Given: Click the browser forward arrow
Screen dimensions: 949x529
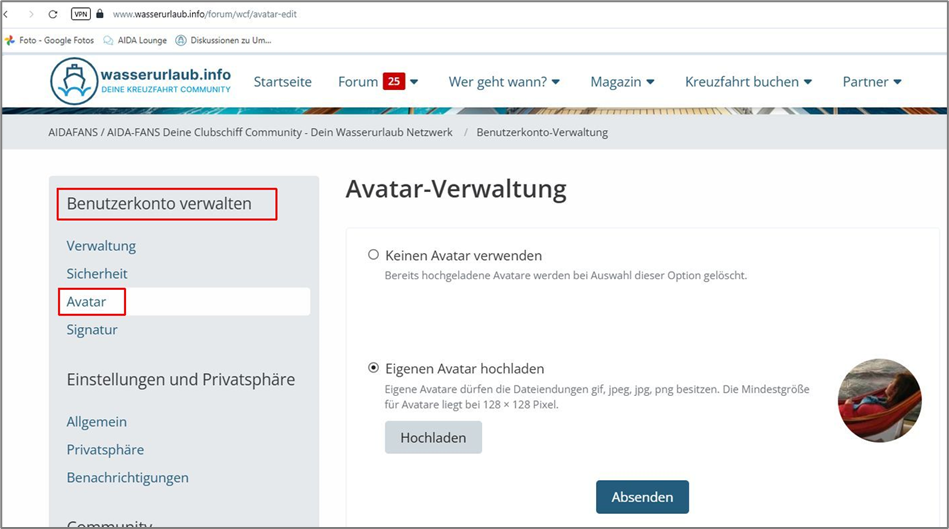Looking at the screenshot, I should (30, 15).
